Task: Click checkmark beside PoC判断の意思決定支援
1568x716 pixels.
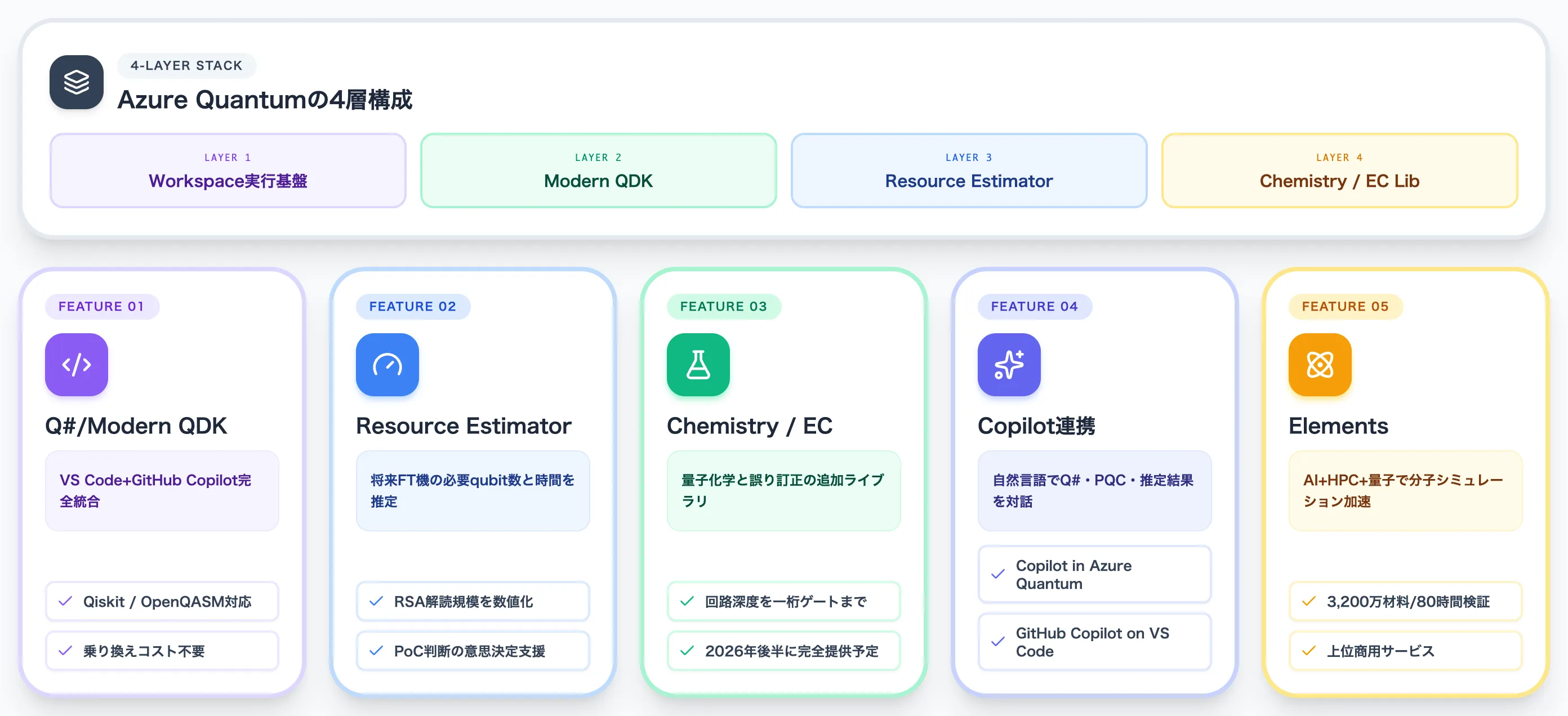Action: 376,651
